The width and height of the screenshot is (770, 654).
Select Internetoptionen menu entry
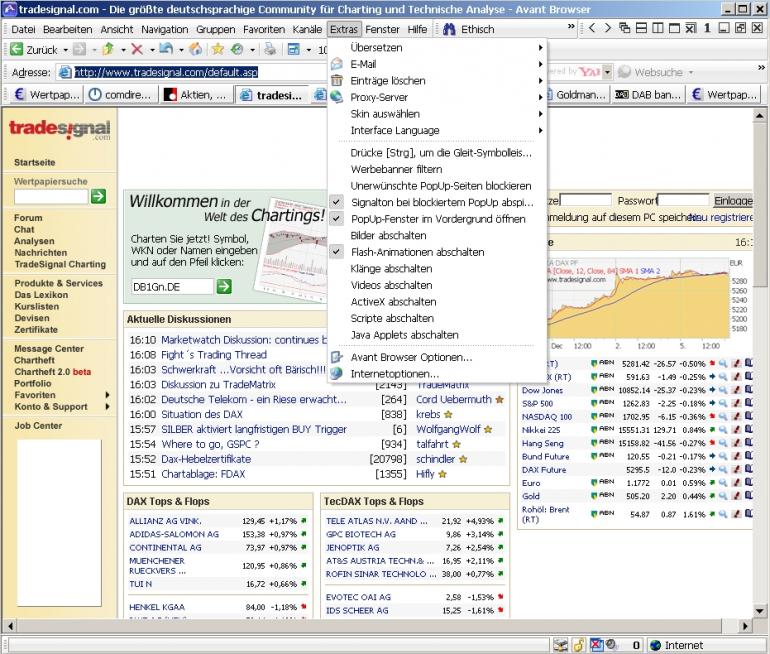pyautogui.click(x=438, y=374)
